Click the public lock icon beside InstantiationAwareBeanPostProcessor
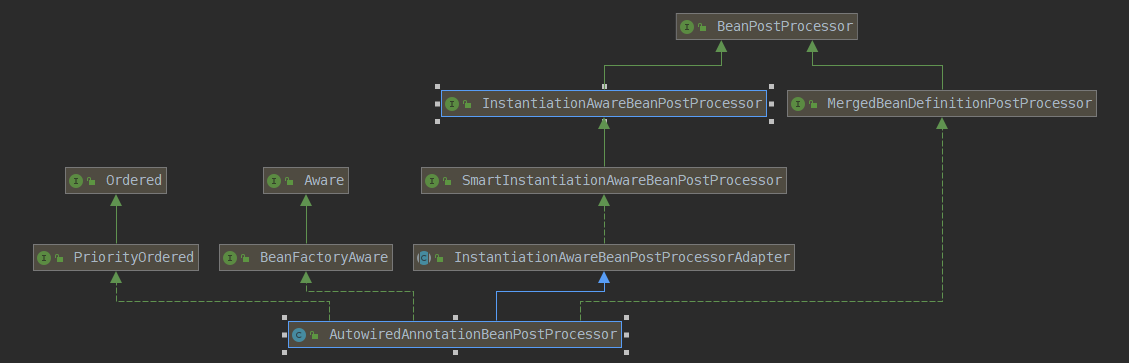This screenshot has height=363, width=1129. click(x=467, y=104)
